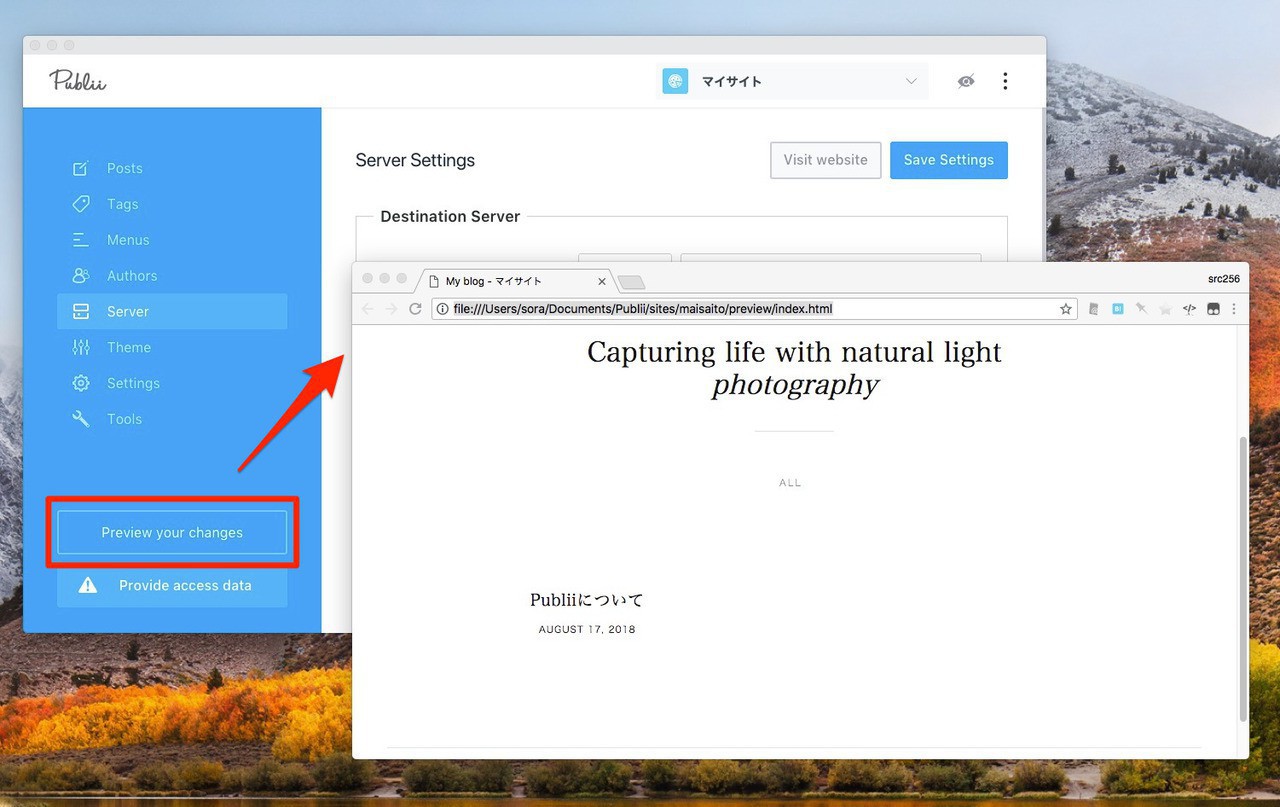Click the dark extension icon beside browser menu
Image resolution: width=1280 pixels, height=807 pixels.
tap(1213, 309)
